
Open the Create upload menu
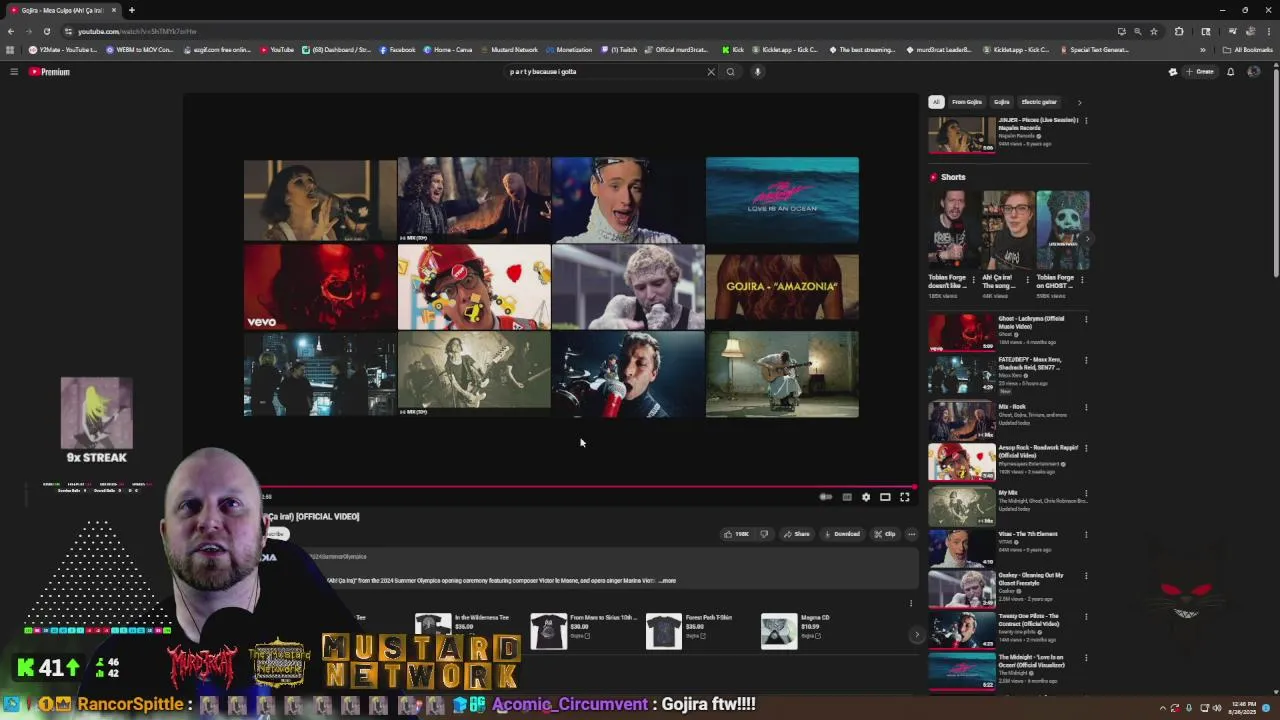[x=1200, y=72]
